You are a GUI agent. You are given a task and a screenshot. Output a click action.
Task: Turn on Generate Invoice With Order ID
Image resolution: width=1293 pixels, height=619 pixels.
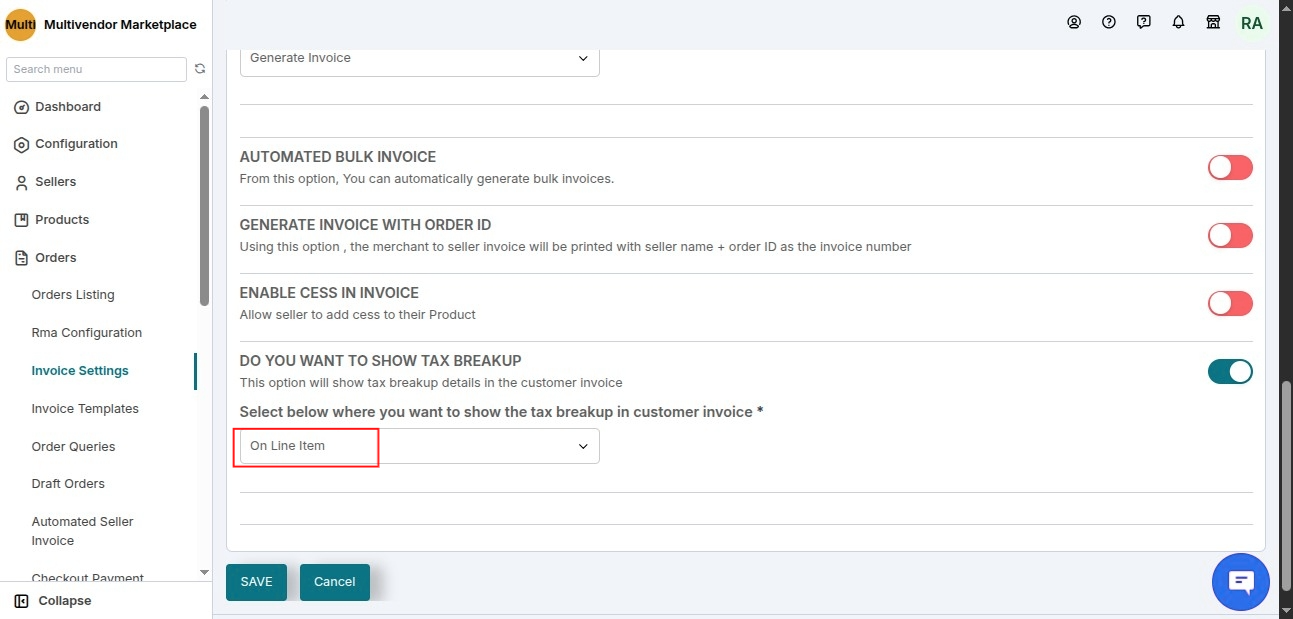point(1230,235)
